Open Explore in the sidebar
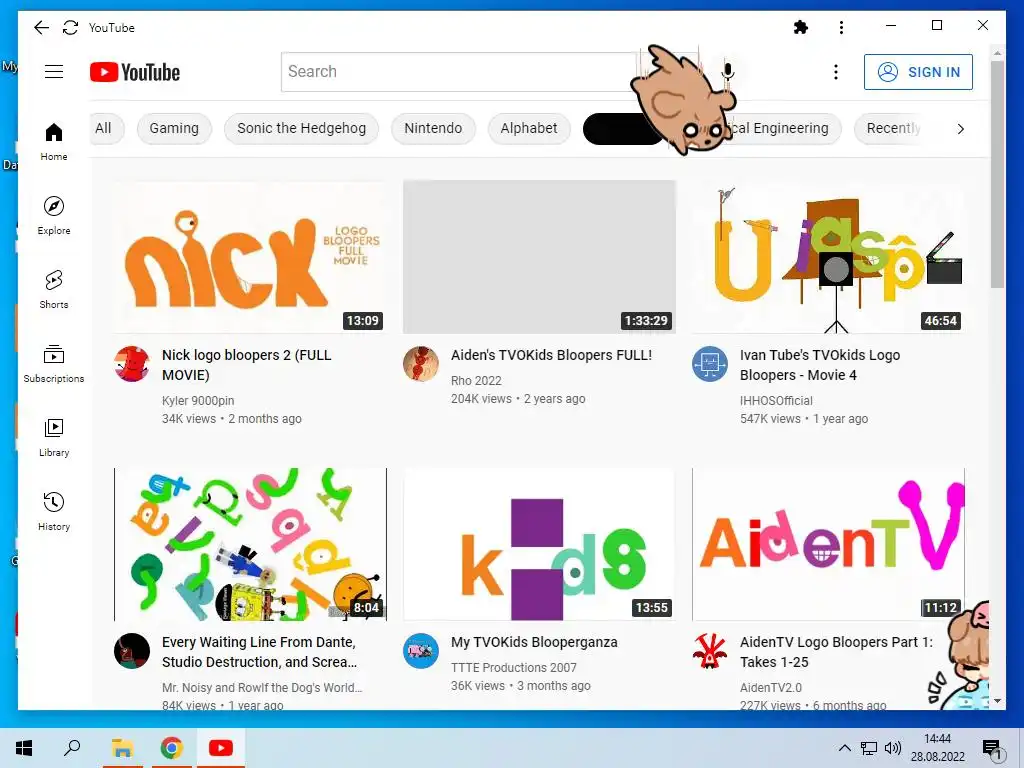The height and width of the screenshot is (768, 1024). (x=54, y=216)
